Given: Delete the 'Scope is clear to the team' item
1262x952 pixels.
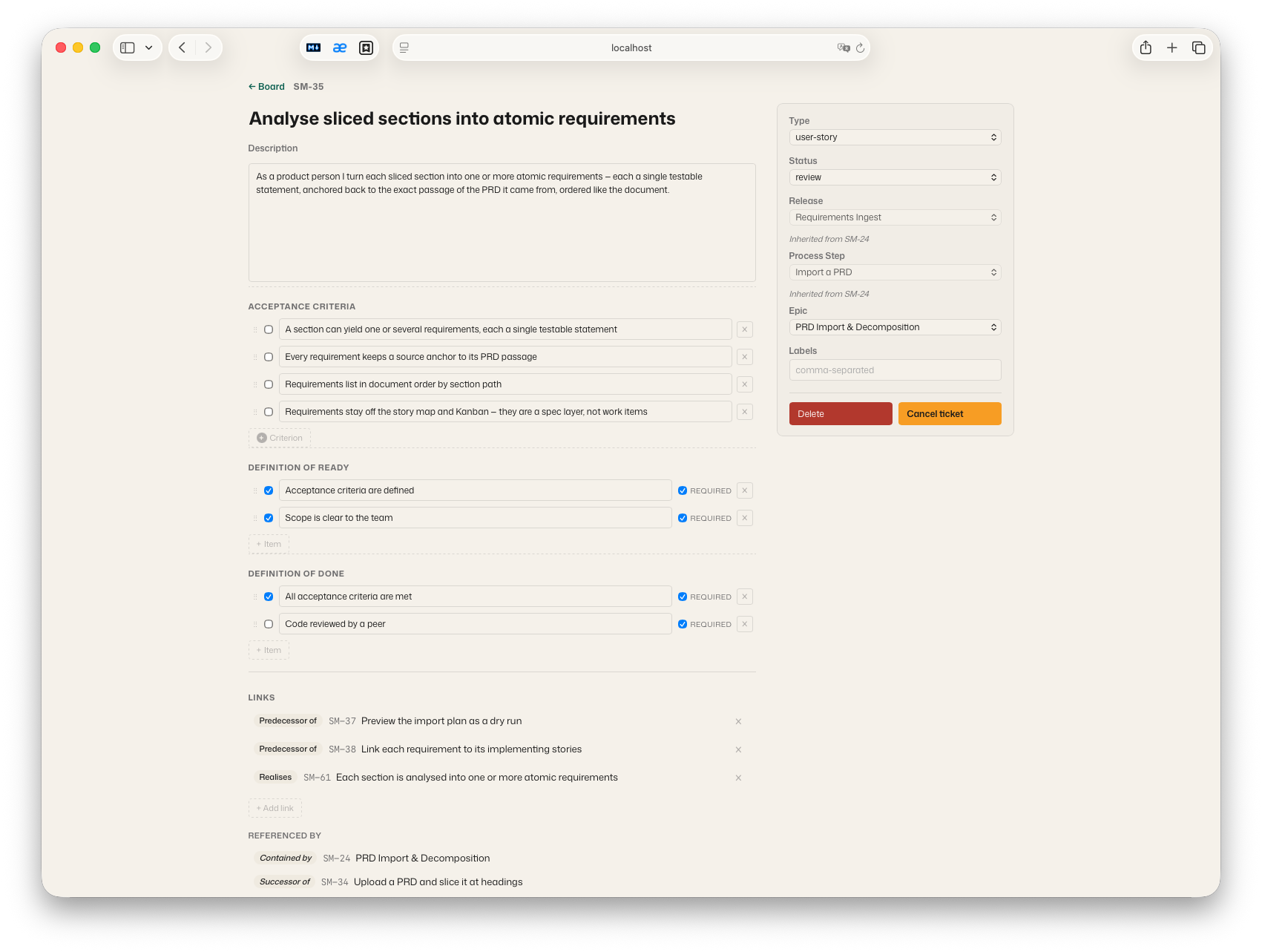Looking at the screenshot, I should click(745, 518).
